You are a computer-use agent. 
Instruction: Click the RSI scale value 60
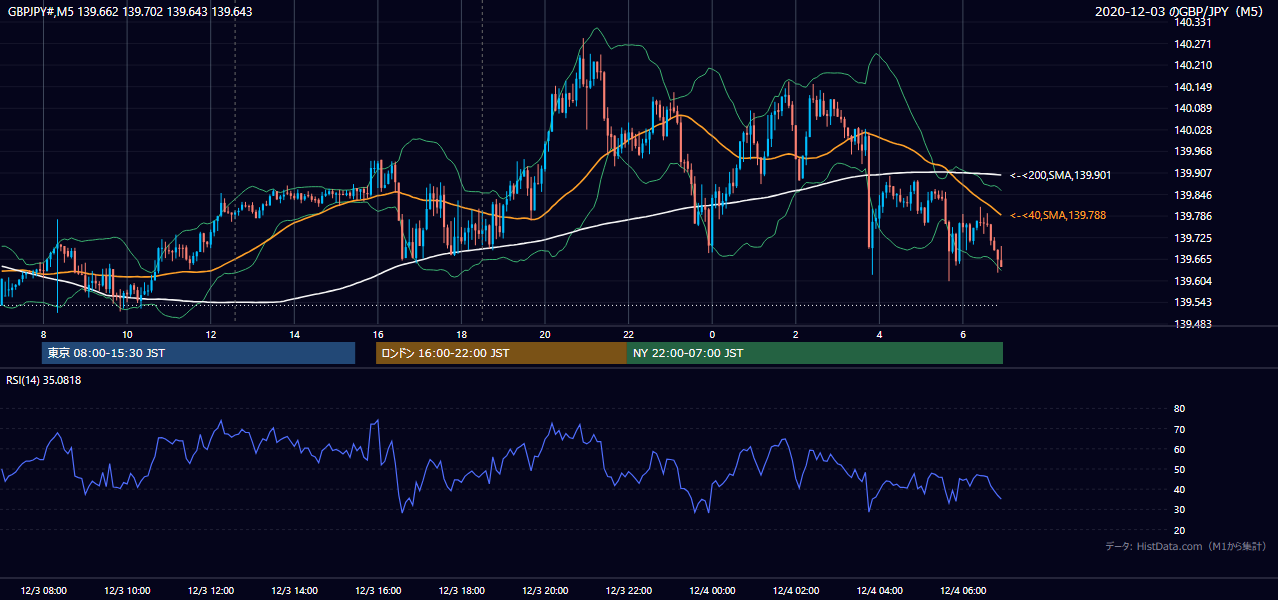tap(1179, 449)
